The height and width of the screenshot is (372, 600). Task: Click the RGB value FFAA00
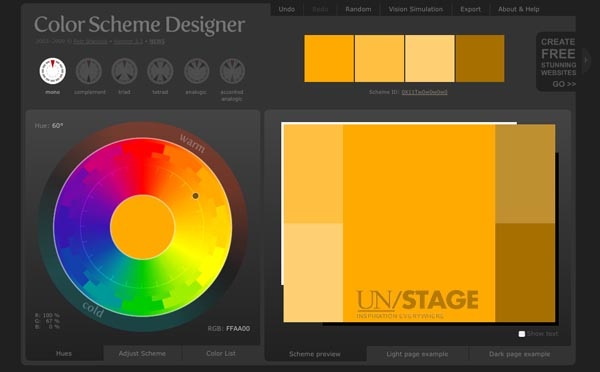point(238,329)
